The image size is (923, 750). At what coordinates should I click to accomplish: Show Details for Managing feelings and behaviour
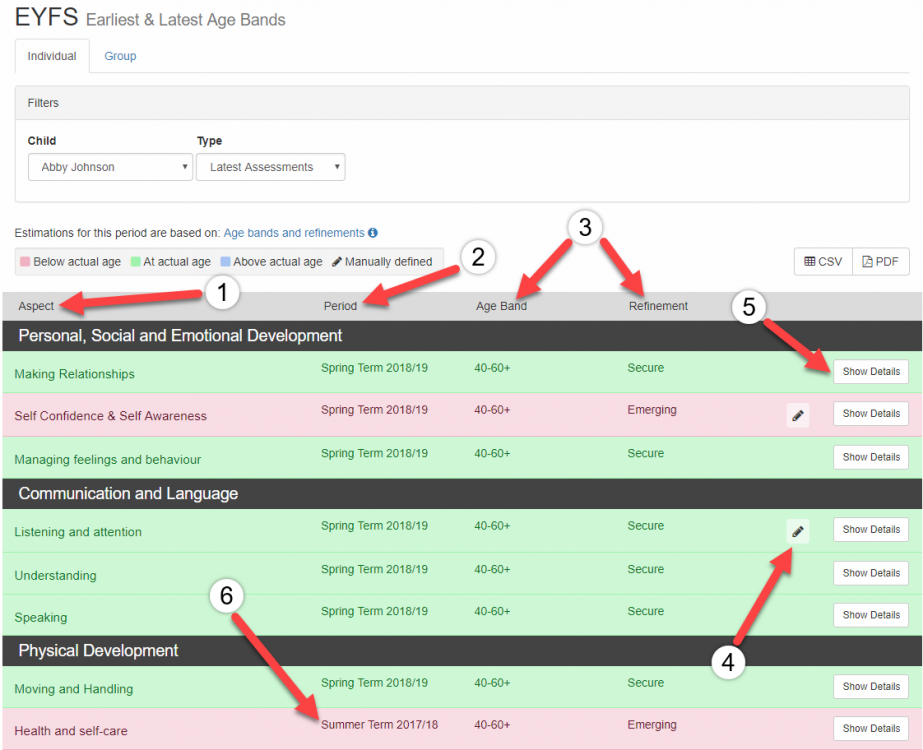point(870,457)
